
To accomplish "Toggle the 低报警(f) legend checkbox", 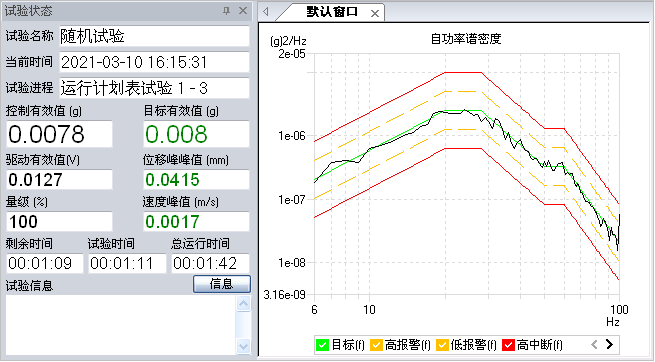I will coord(442,345).
